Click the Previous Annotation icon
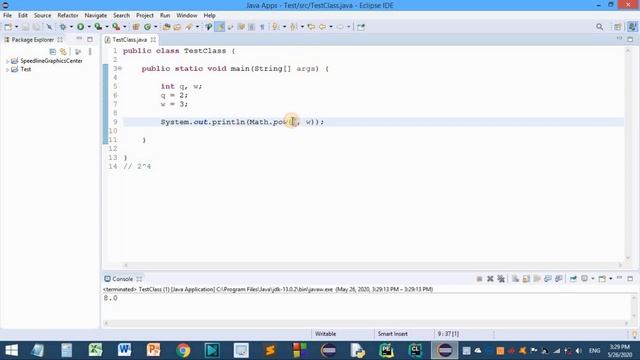 [x=293, y=27]
